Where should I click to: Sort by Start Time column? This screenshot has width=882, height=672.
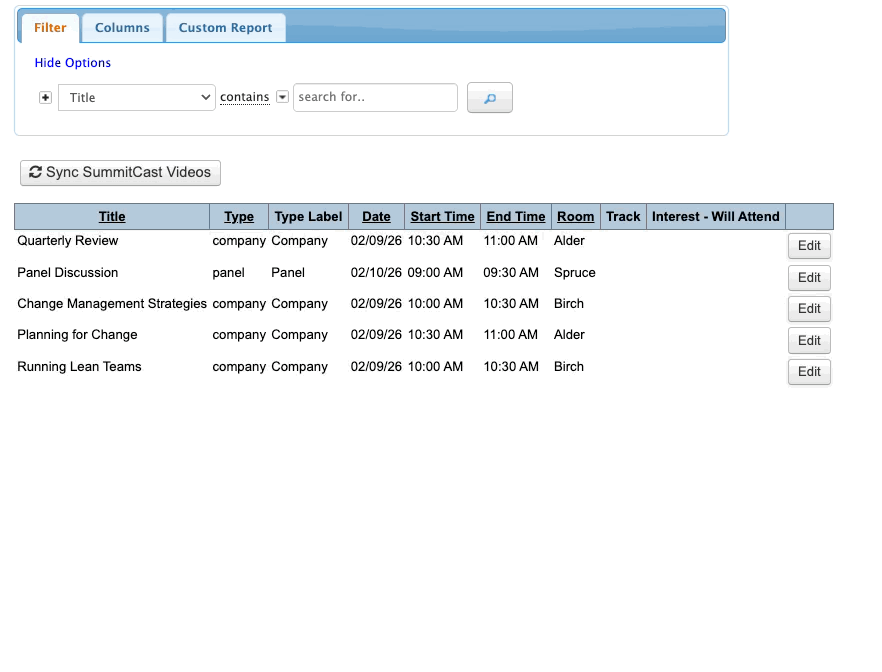442,217
